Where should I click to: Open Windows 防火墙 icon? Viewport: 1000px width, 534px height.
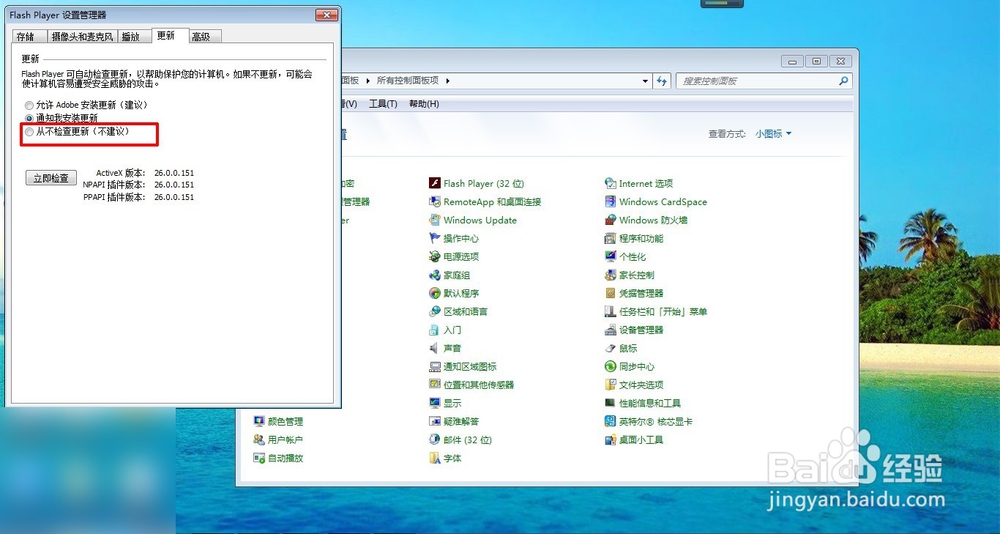coord(610,220)
